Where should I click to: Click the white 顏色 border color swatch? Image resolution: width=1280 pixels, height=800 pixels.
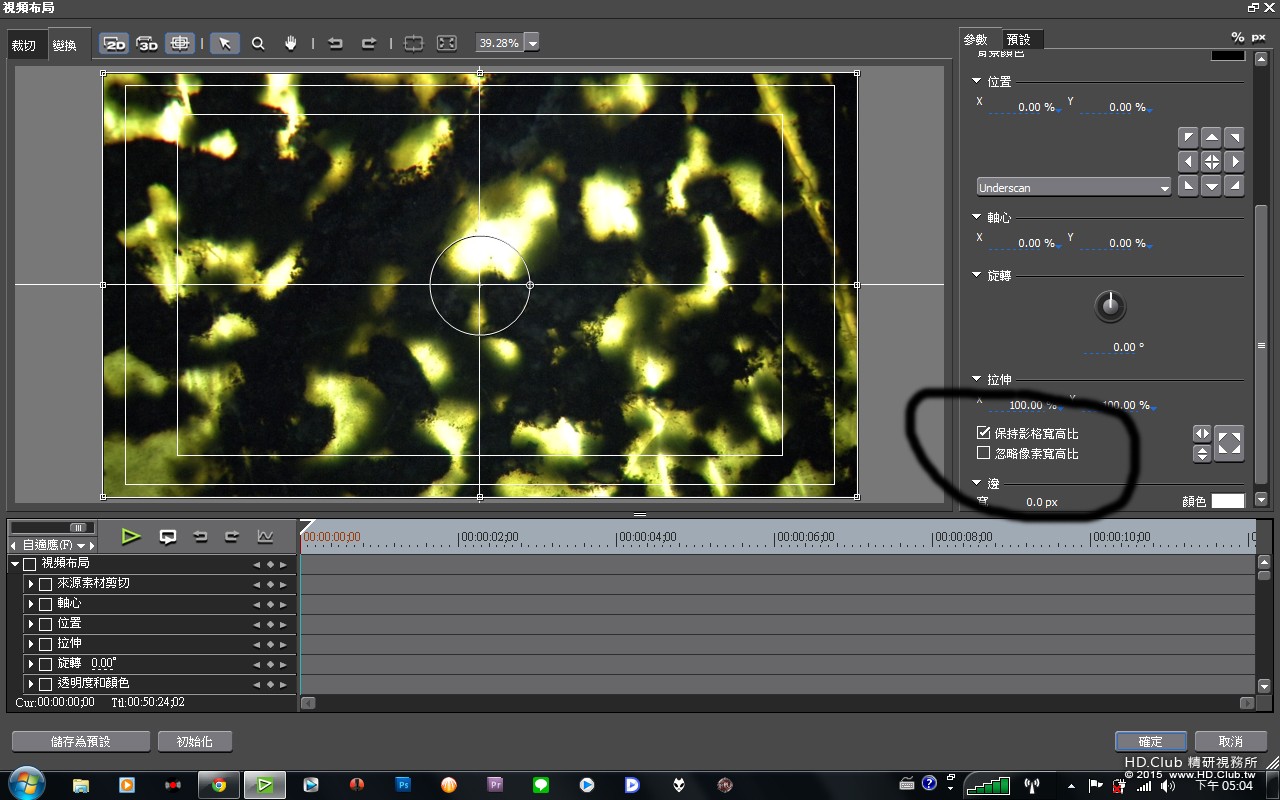click(1227, 501)
